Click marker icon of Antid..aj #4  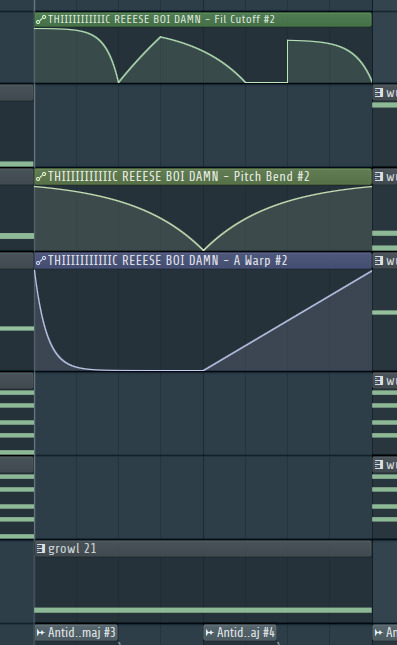(x=209, y=632)
